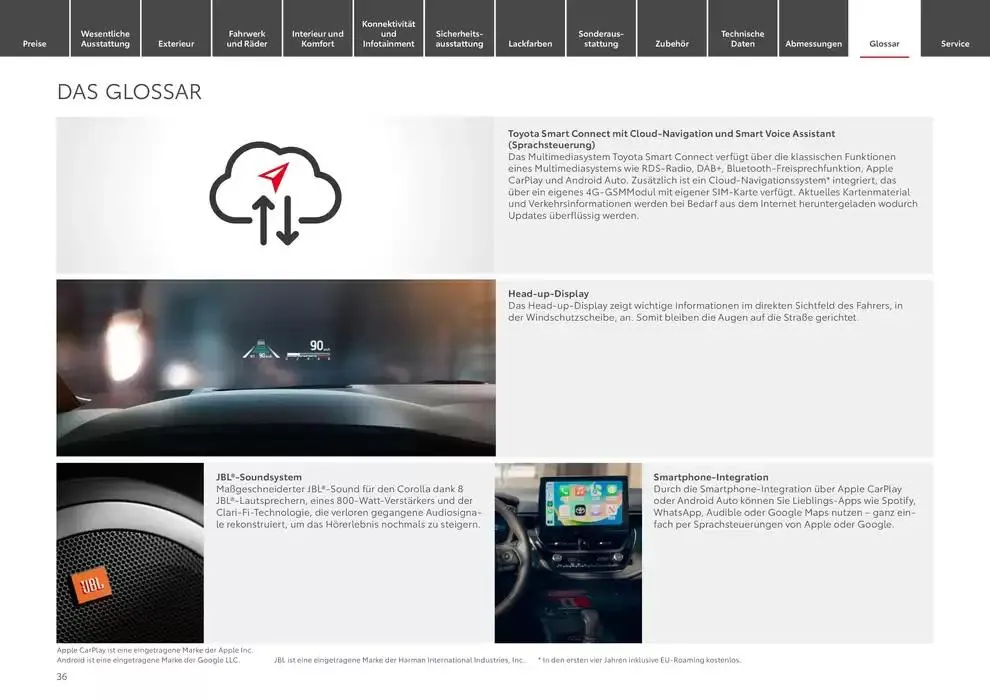Click the Smartphone-Integration dashboard photo

coord(568,552)
